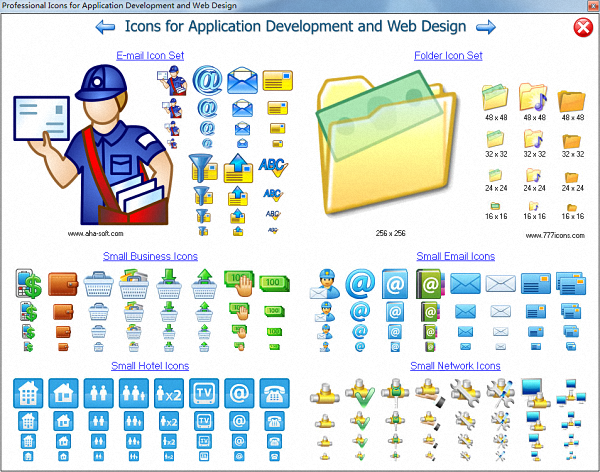Click the large ABC spell check icon
The image size is (600, 472).
[x=272, y=166]
